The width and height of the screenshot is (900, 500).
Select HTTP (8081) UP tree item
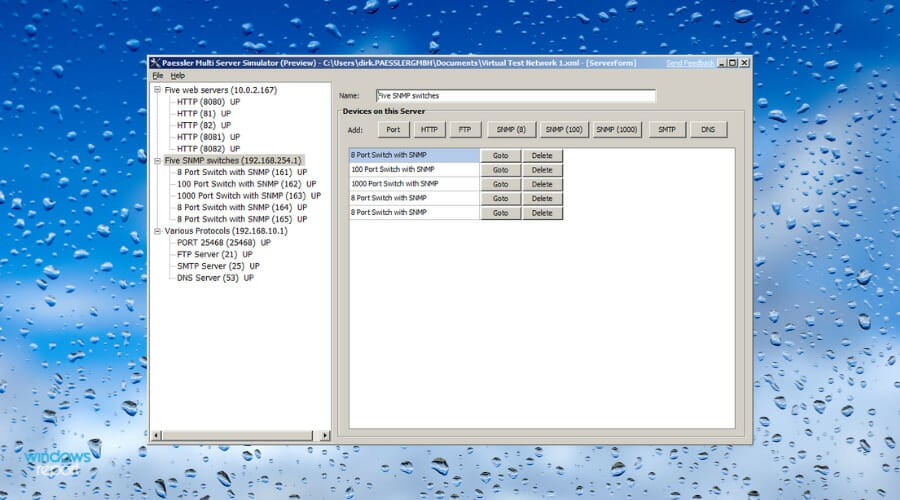tap(208, 137)
